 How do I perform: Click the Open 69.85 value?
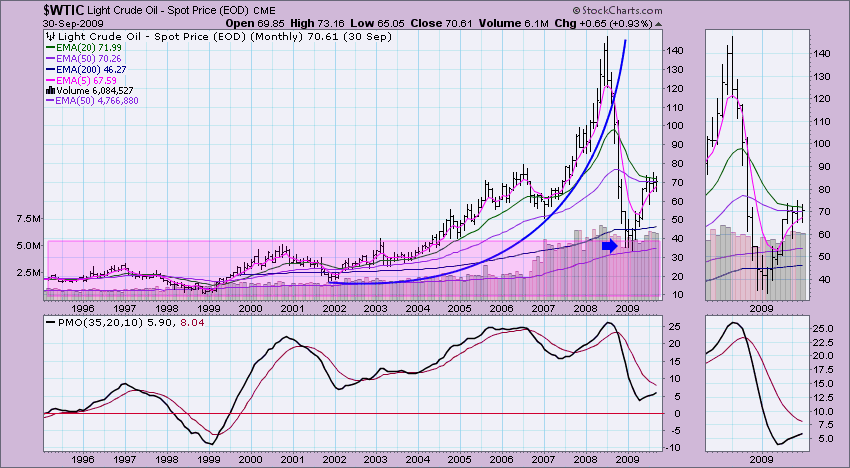(x=256, y=23)
